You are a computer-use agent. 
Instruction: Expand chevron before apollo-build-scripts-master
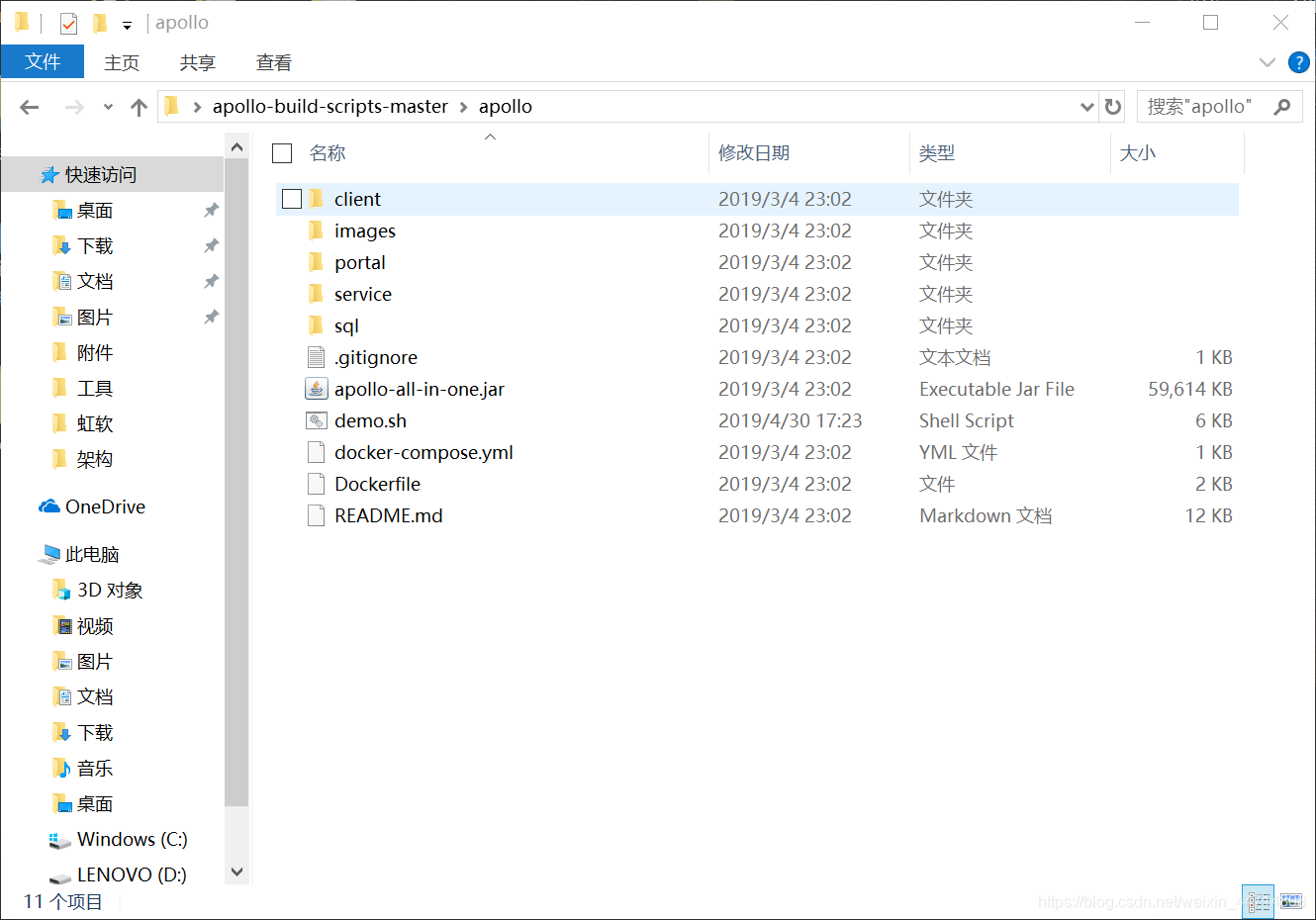[197, 107]
